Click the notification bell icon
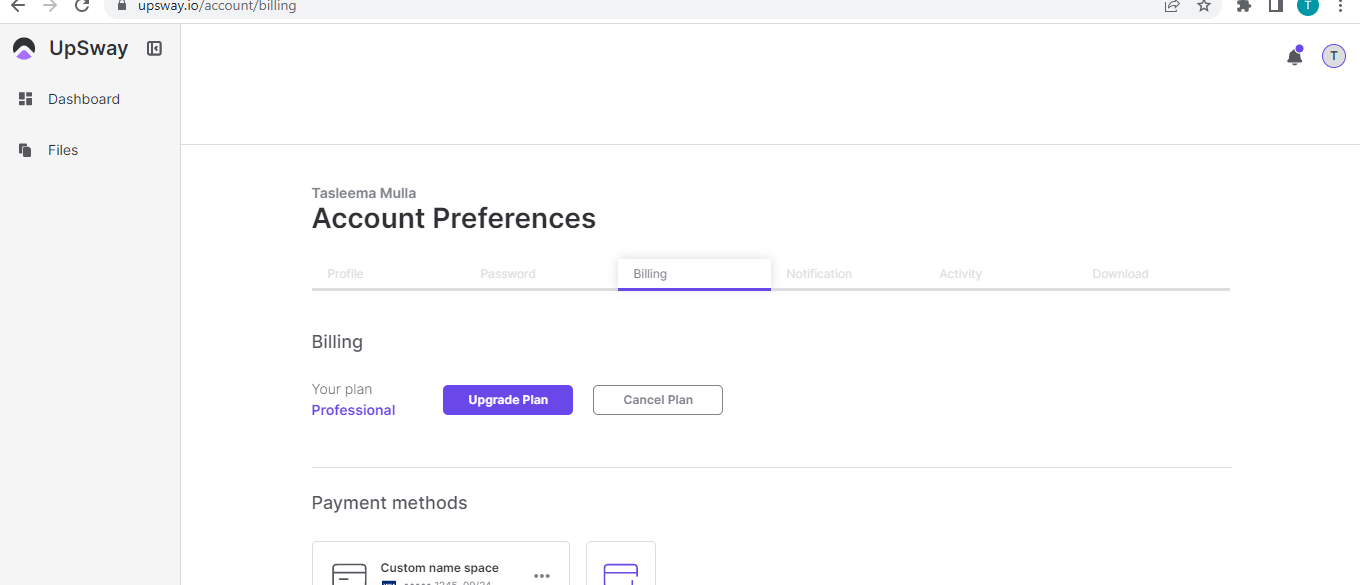This screenshot has height=585, width=1360. point(1294,57)
